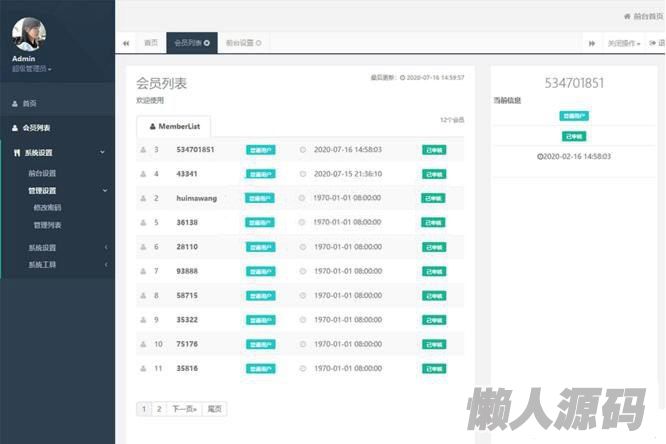Expand the lower 系统设置 submenu arrow
Screen dimensions: 666x444
[106, 247]
